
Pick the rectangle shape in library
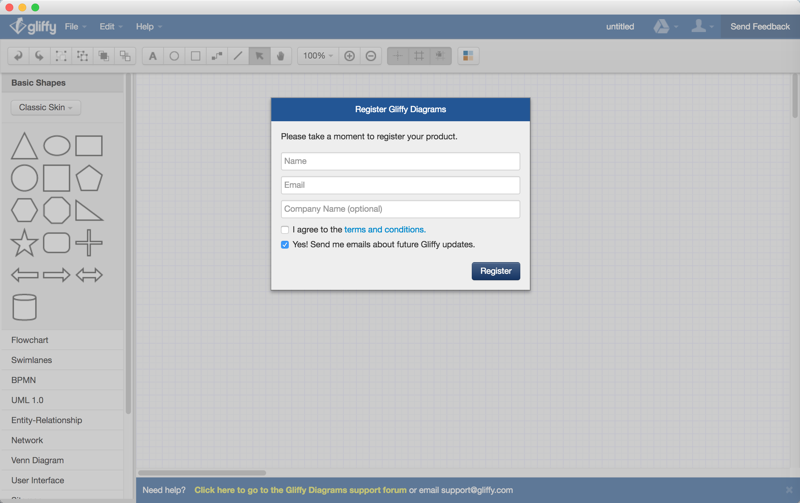(89, 146)
